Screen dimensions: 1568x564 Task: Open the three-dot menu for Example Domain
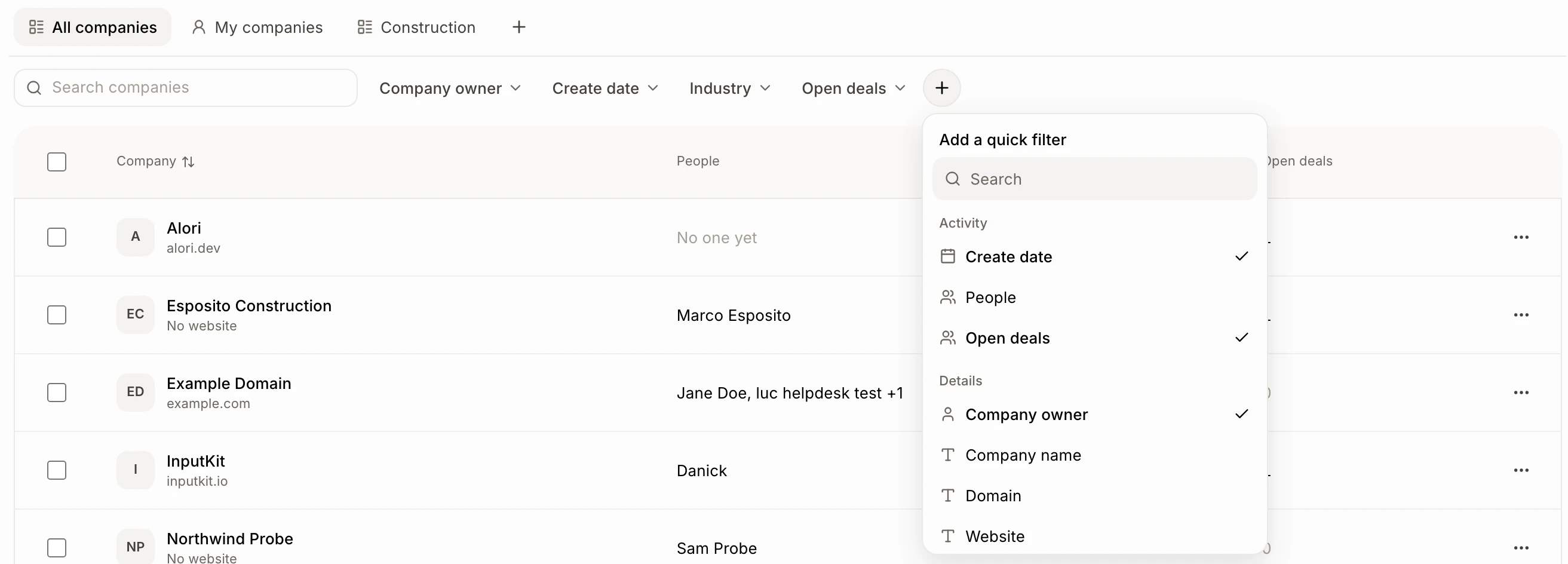coord(1521,393)
